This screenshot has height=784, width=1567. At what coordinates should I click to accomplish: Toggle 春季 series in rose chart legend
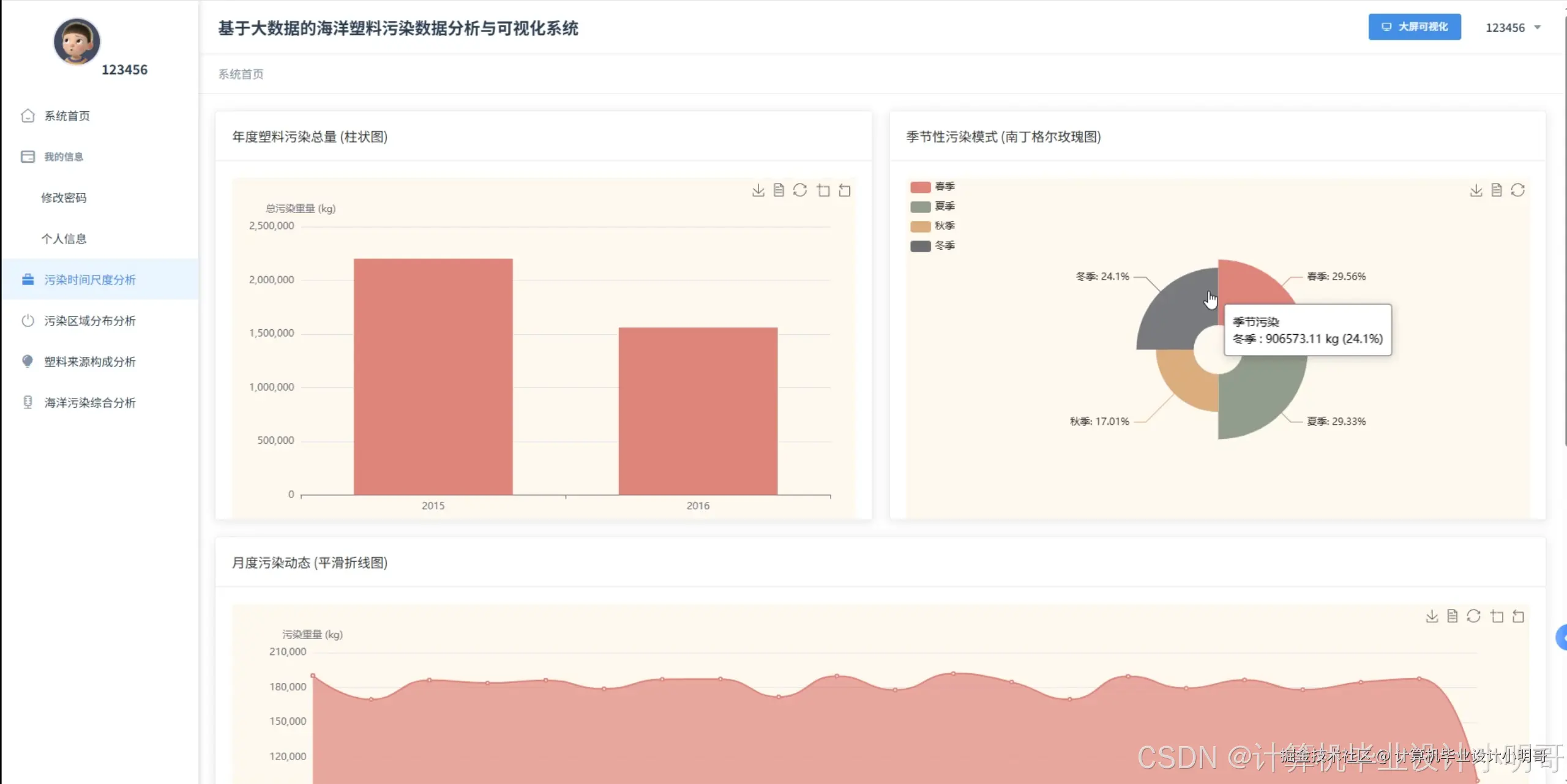(x=932, y=187)
